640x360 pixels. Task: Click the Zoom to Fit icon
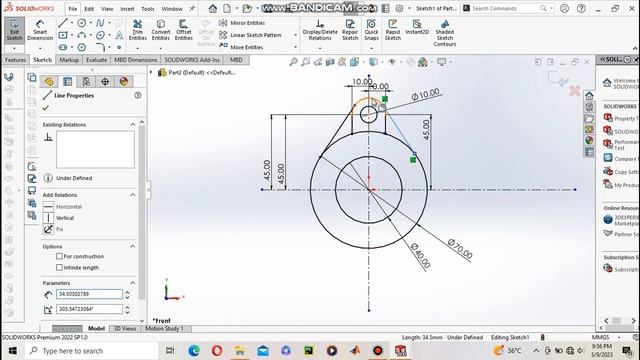point(293,62)
